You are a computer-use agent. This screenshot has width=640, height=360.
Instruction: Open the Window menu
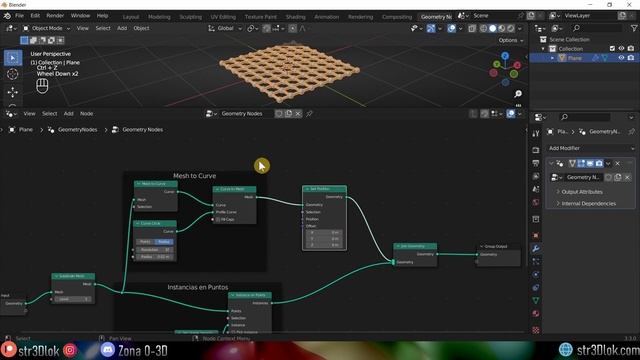tap(80, 16)
